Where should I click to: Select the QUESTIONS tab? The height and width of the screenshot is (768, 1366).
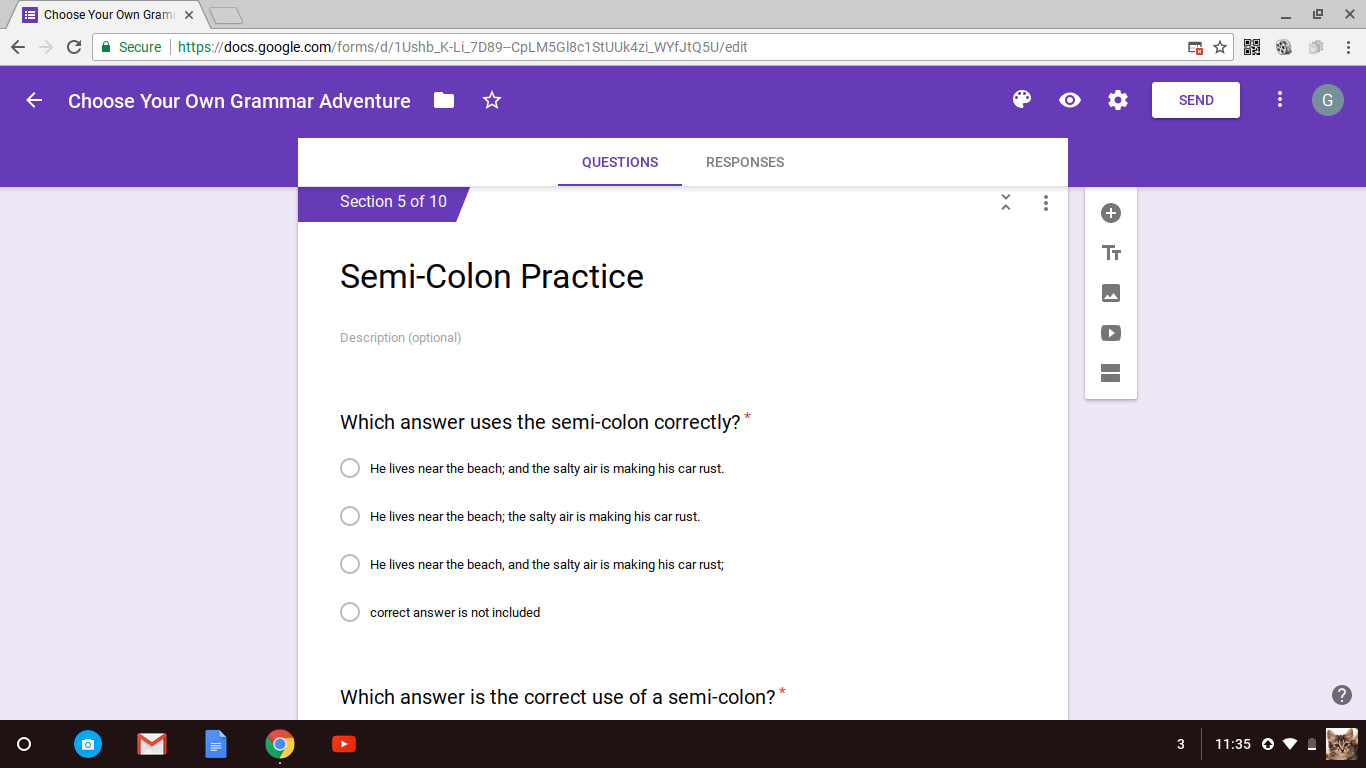620,162
